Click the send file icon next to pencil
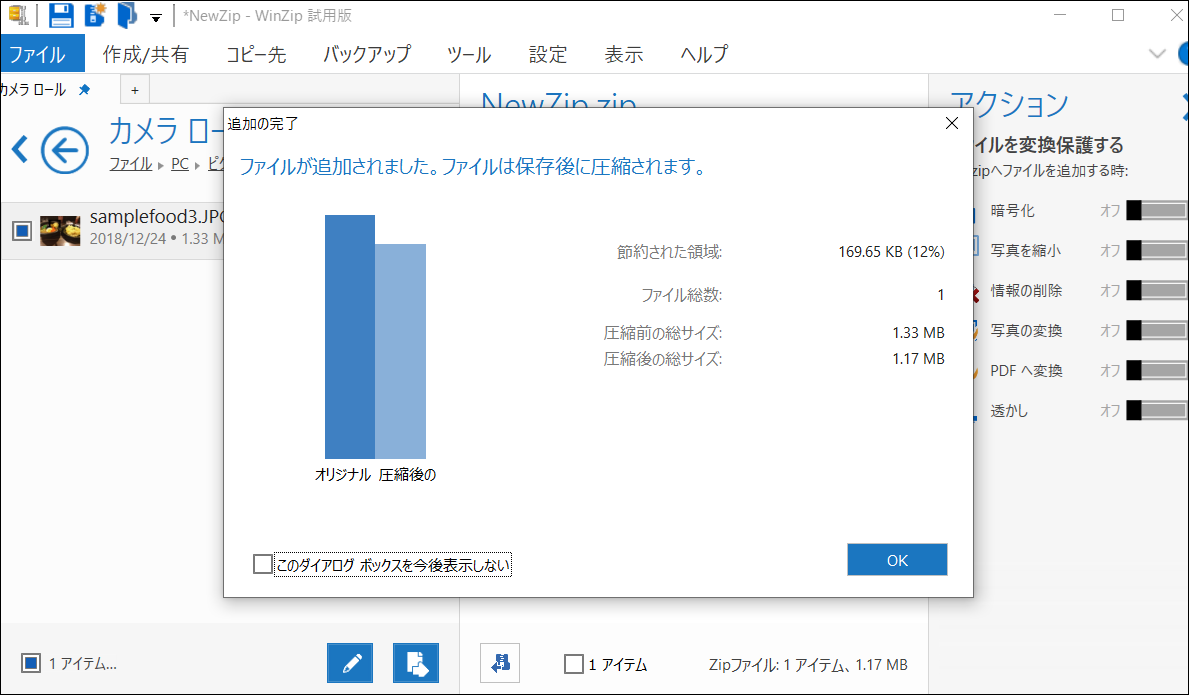This screenshot has height=695, width=1189. pyautogui.click(x=416, y=663)
